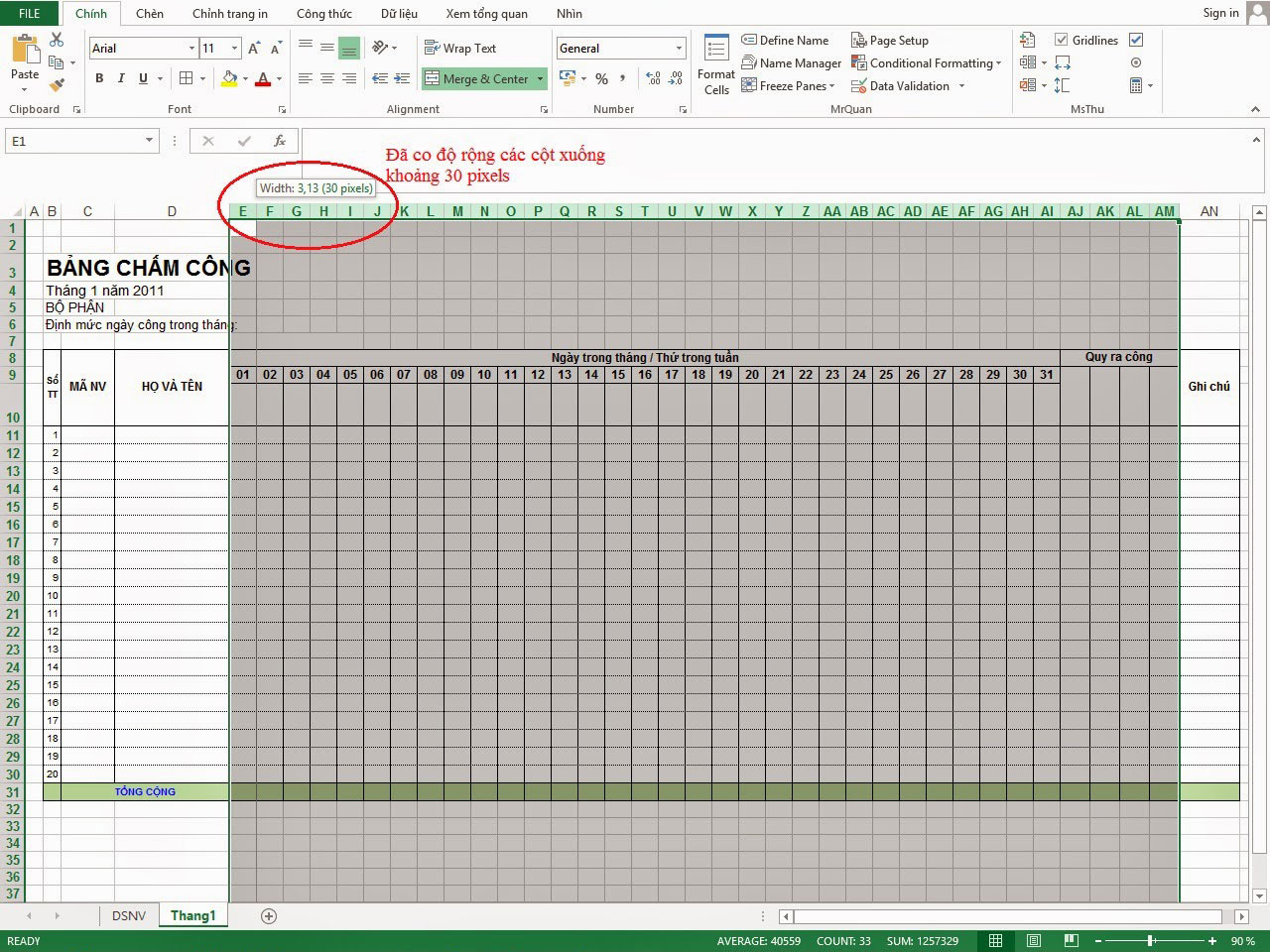Screen dimensions: 1270x952
Task: Toggle bold formatting in the Font group
Action: tap(98, 77)
